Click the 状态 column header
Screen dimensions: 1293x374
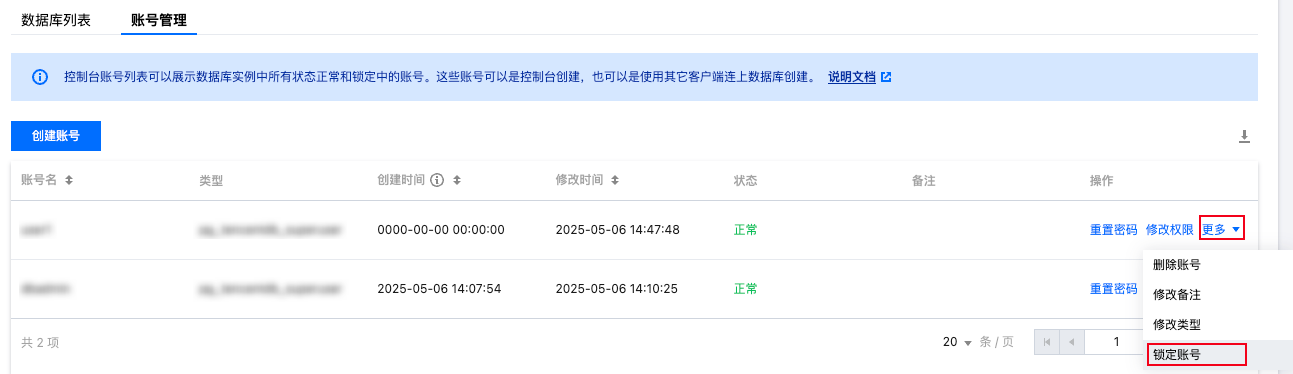tap(746, 181)
